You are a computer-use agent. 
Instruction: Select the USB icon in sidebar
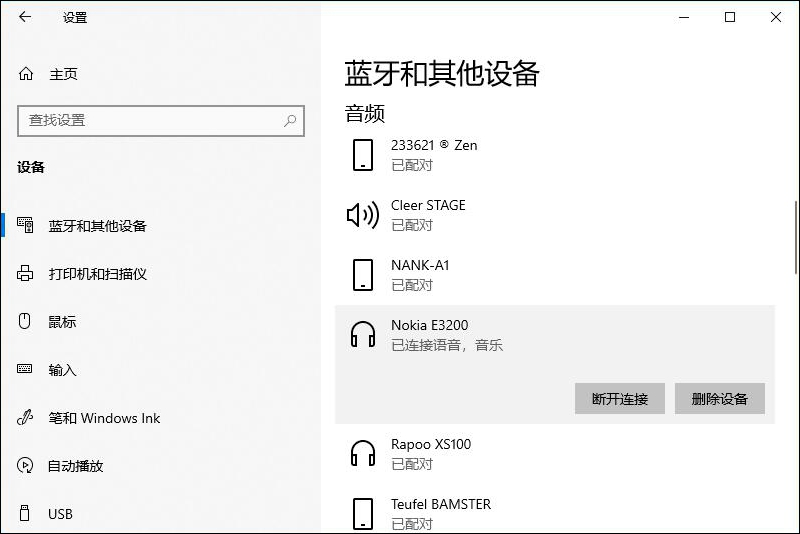(24, 513)
